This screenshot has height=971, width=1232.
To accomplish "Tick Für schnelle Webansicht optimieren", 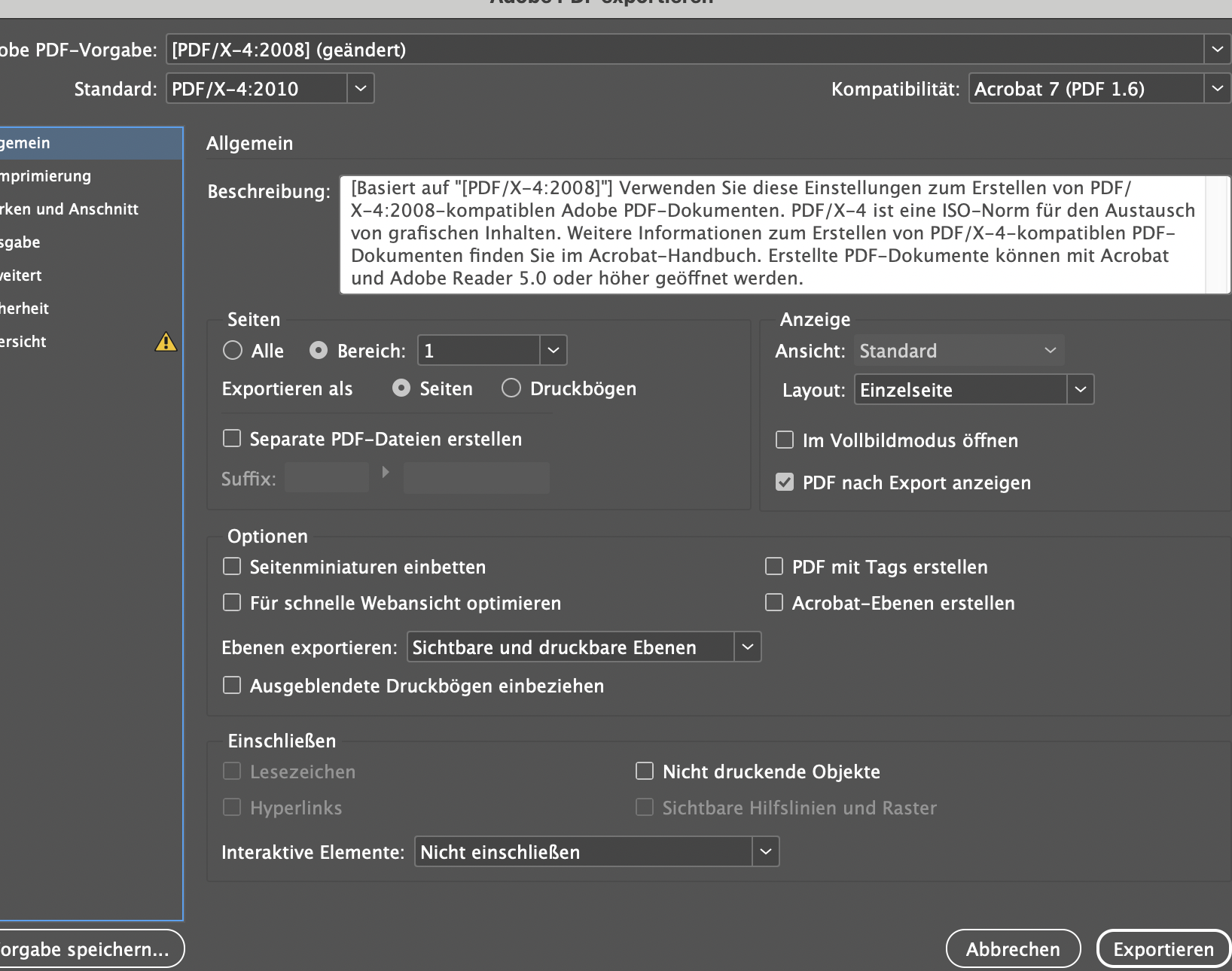I will tap(232, 603).
